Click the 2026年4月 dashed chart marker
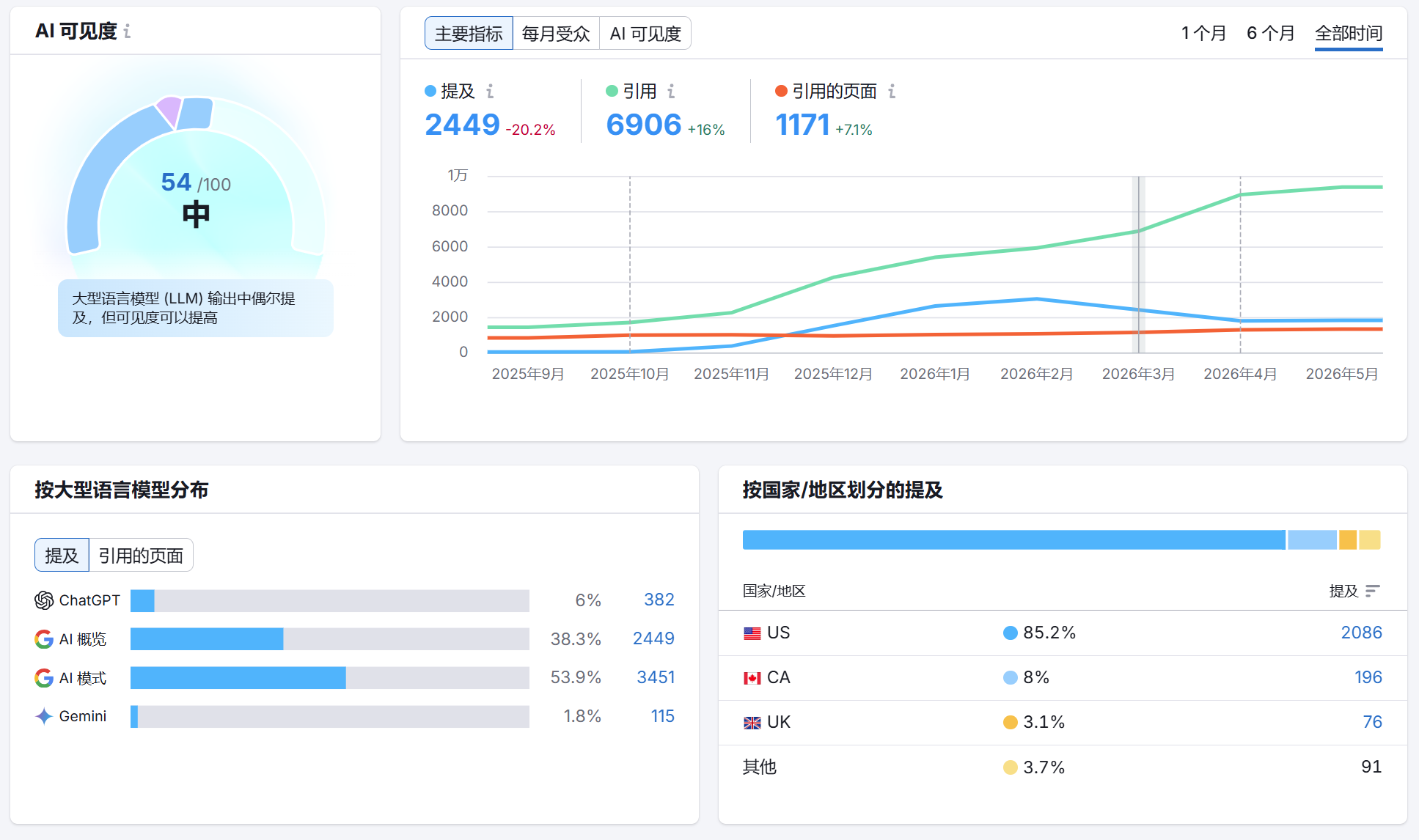 pyautogui.click(x=1241, y=265)
